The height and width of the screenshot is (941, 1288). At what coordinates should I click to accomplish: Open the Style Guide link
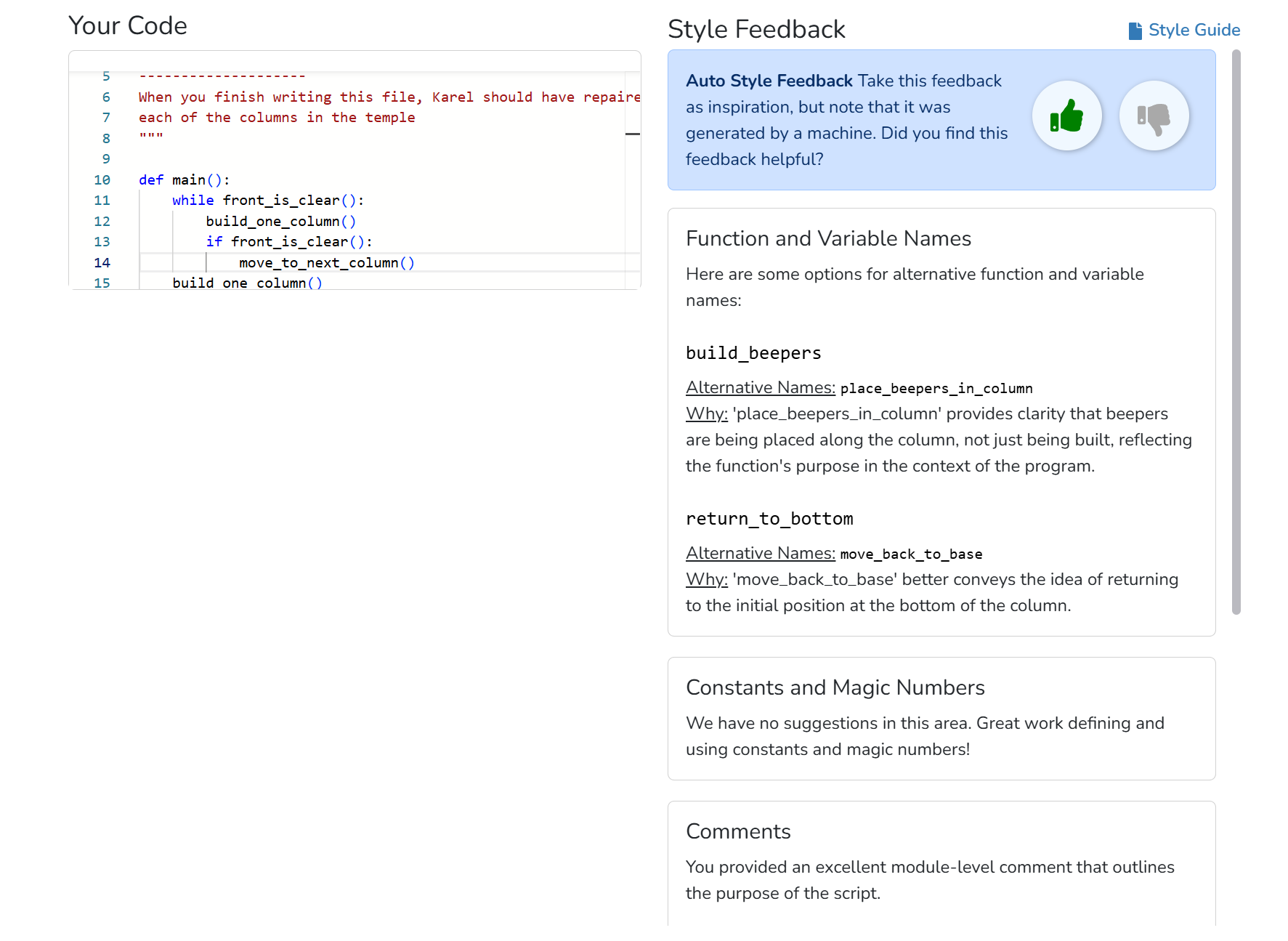(x=1194, y=30)
